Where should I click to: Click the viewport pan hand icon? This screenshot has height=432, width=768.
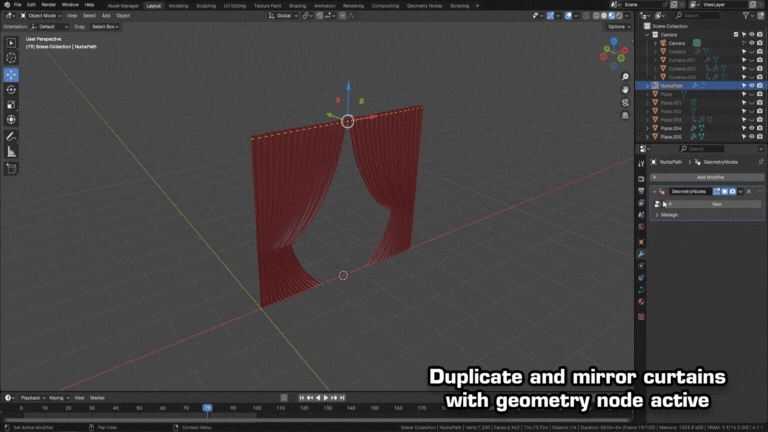625,90
